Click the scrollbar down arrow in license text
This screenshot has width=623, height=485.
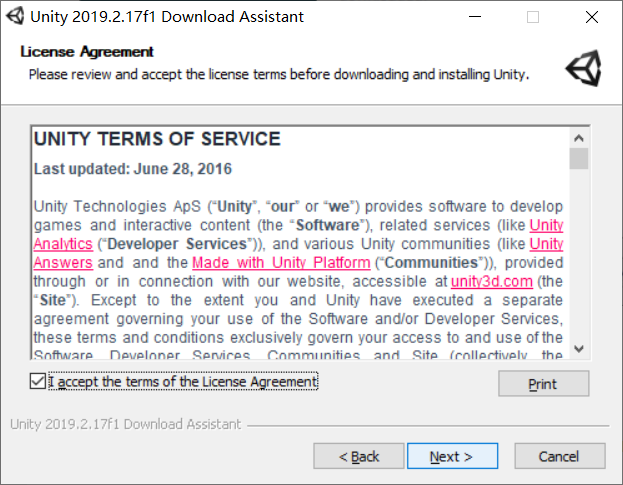click(x=579, y=349)
